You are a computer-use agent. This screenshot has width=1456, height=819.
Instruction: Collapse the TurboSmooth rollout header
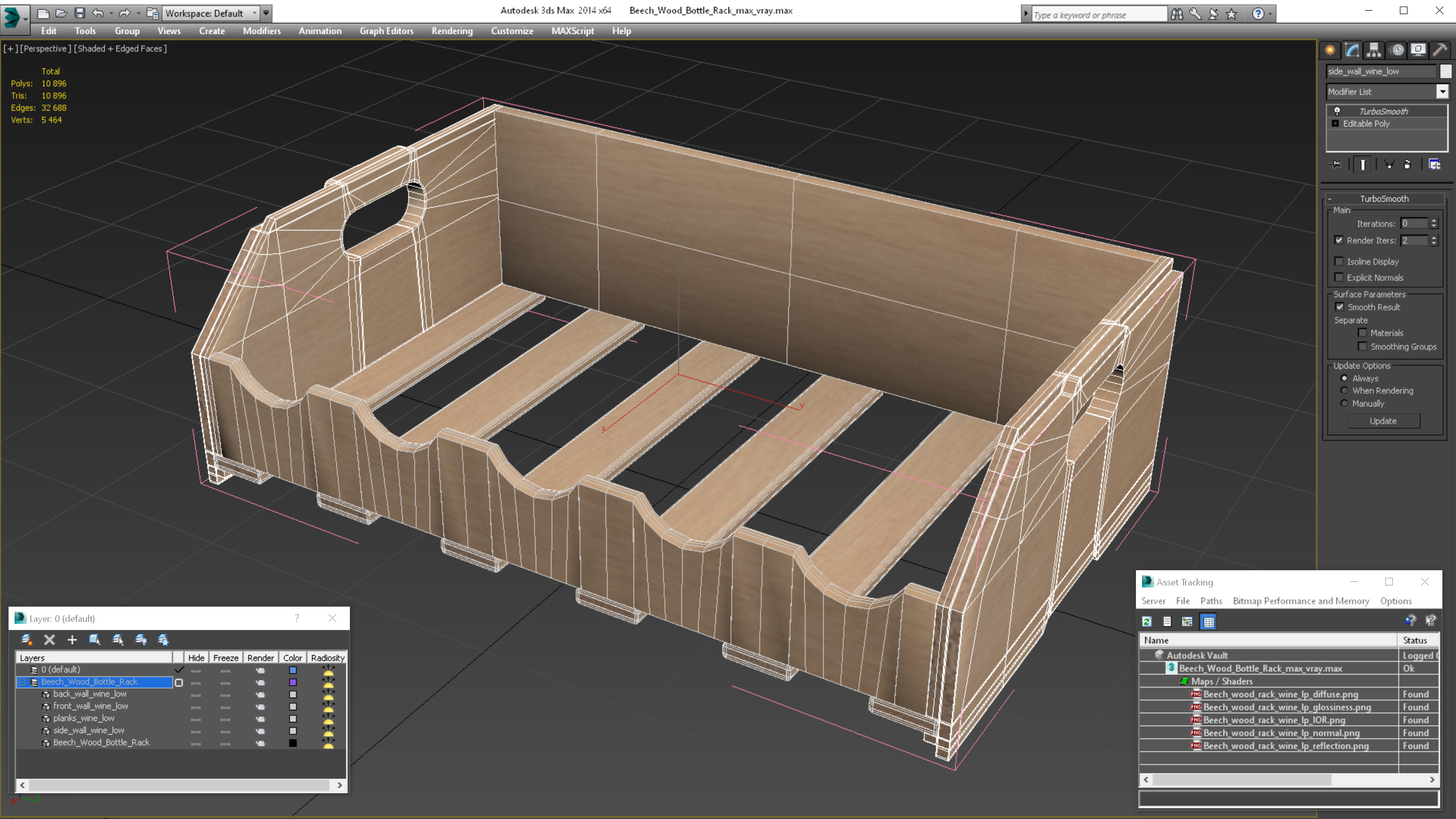pyautogui.click(x=1384, y=198)
